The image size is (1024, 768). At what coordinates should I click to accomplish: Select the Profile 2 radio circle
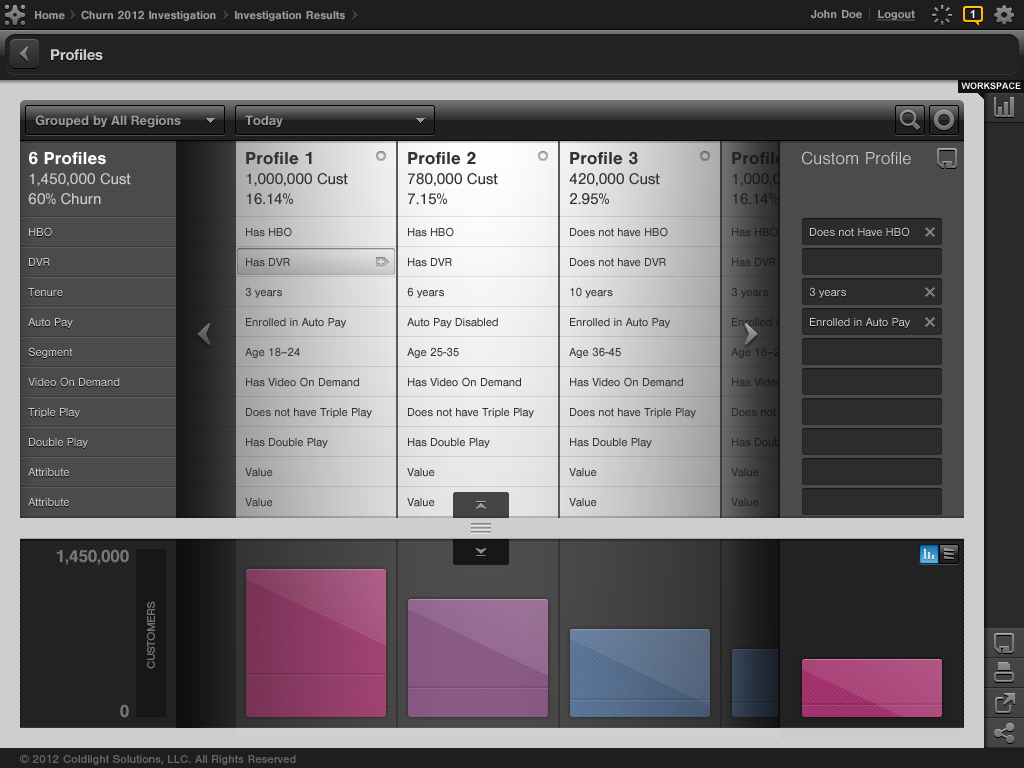pyautogui.click(x=543, y=156)
